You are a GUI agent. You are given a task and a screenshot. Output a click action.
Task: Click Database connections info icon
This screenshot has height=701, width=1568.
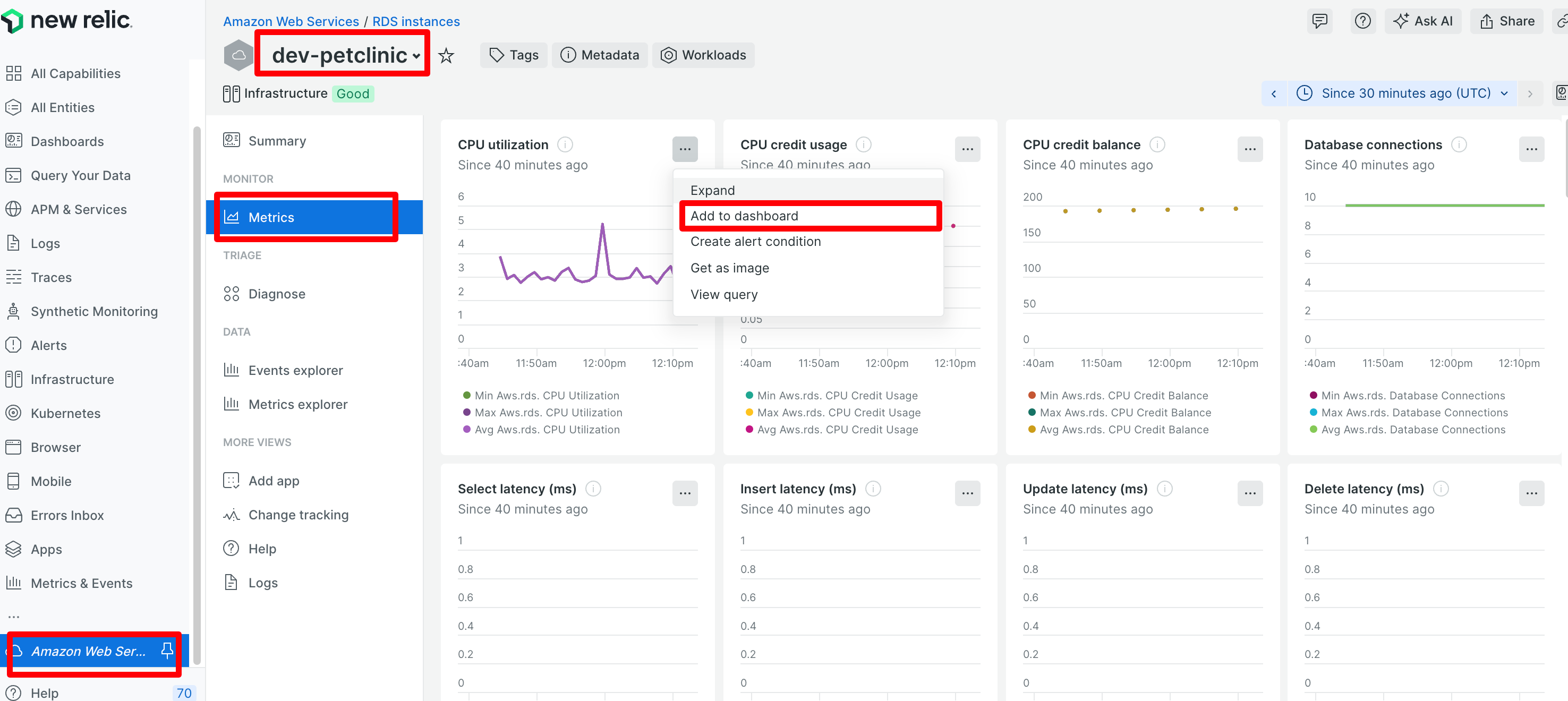click(1459, 145)
